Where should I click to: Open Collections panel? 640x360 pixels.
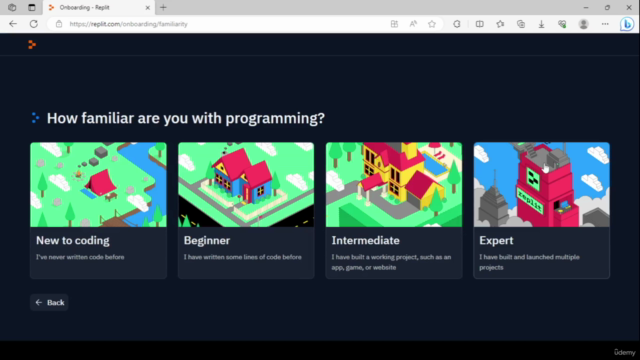[x=521, y=24]
